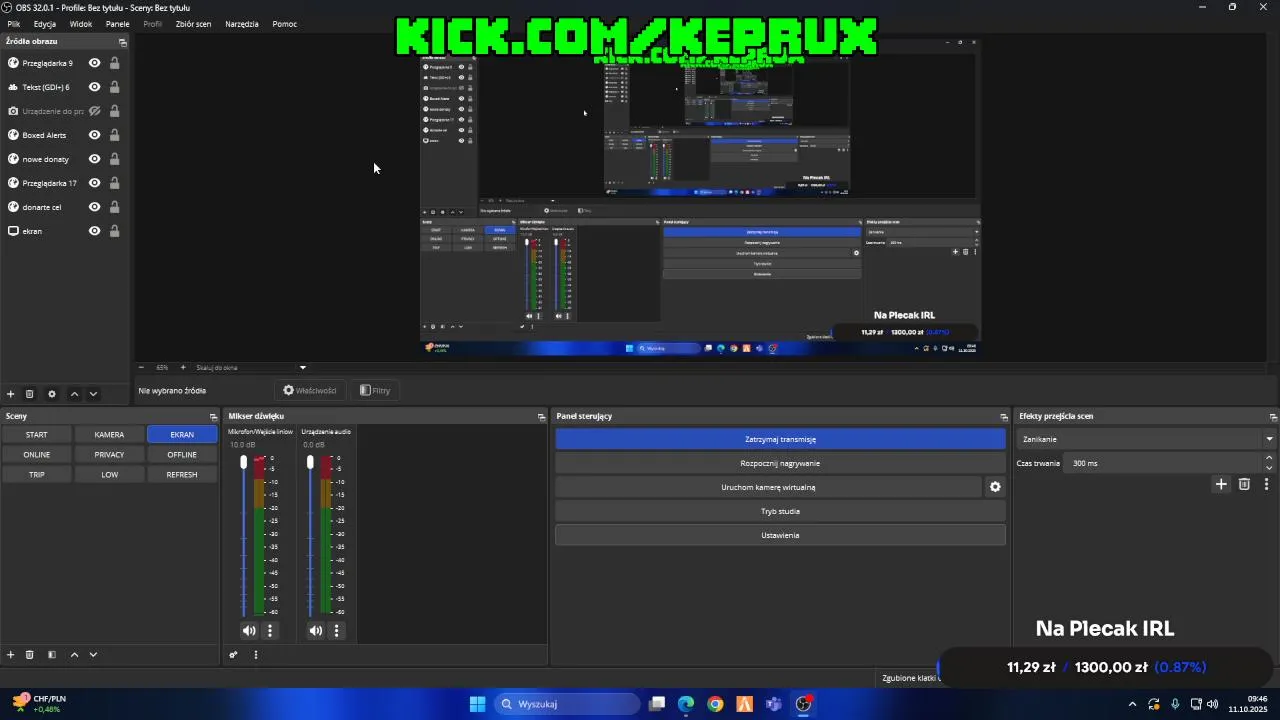Mute Urządzenie audio speaker icon

(316, 630)
